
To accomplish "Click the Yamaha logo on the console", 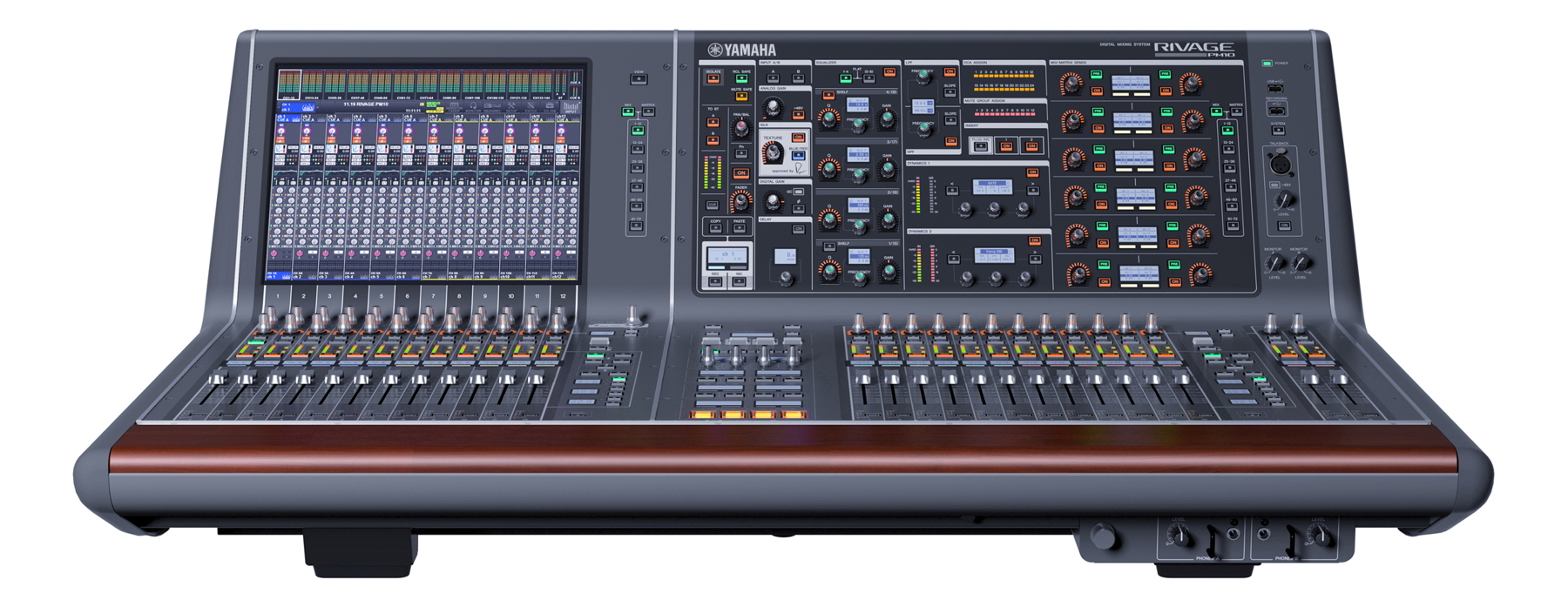I will pyautogui.click(x=741, y=50).
